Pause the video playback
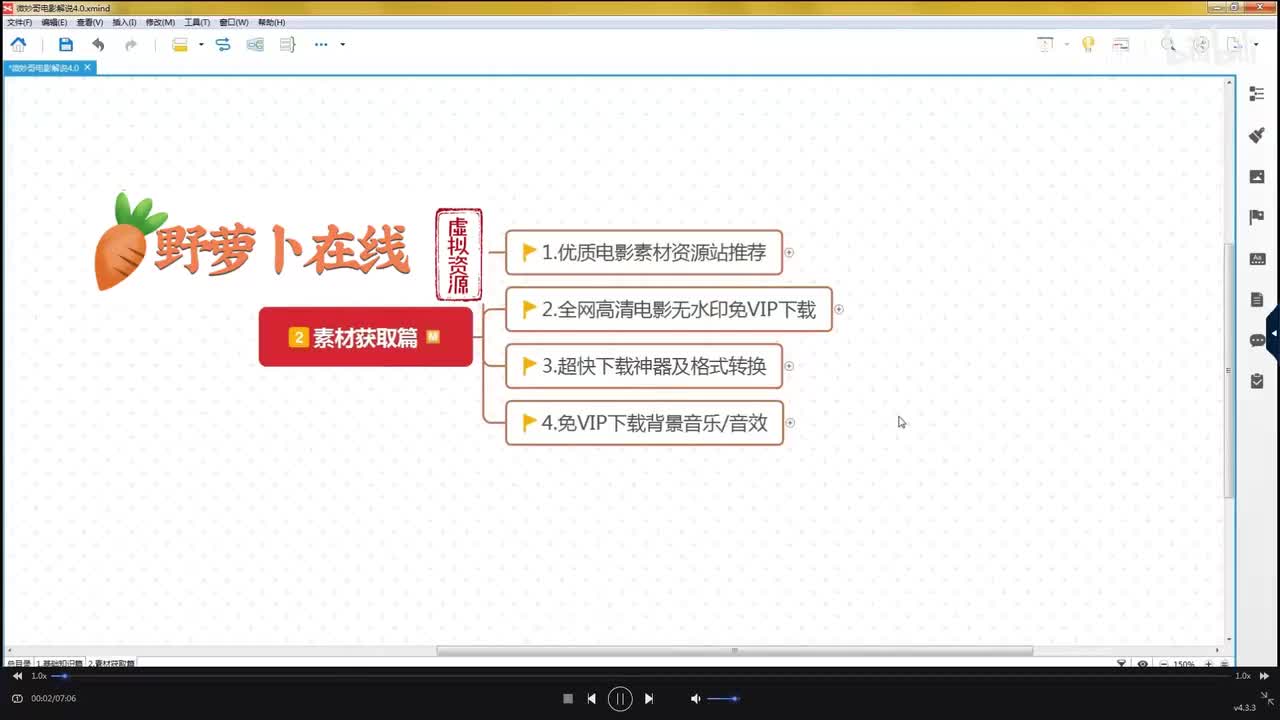 click(x=620, y=699)
